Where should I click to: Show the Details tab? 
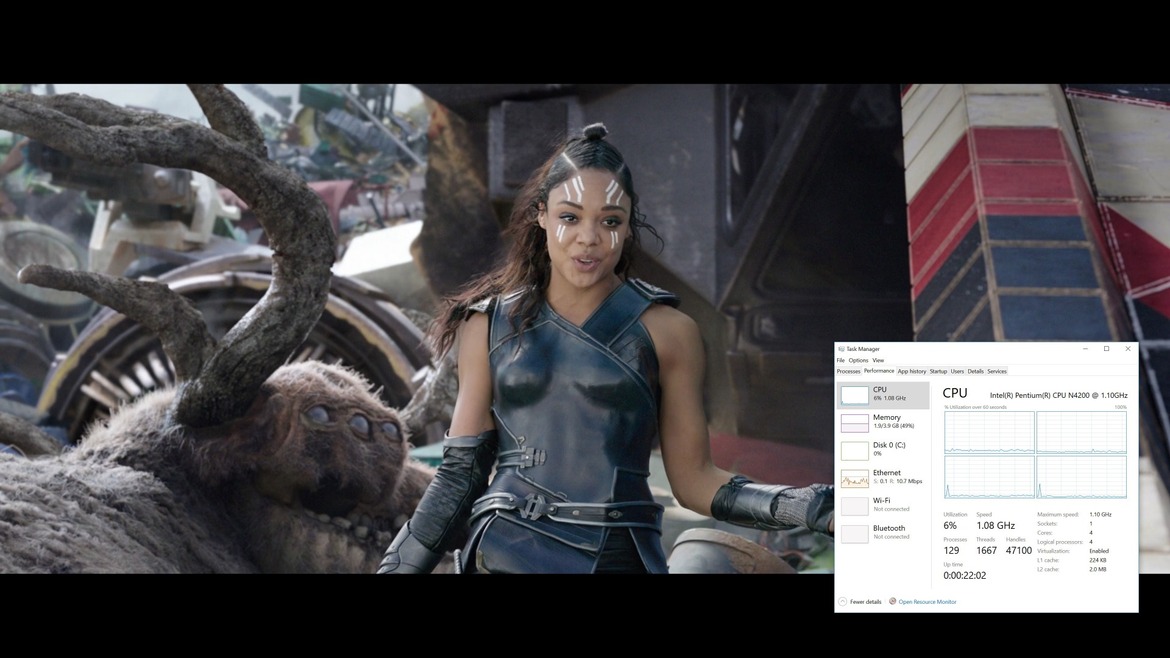(975, 372)
